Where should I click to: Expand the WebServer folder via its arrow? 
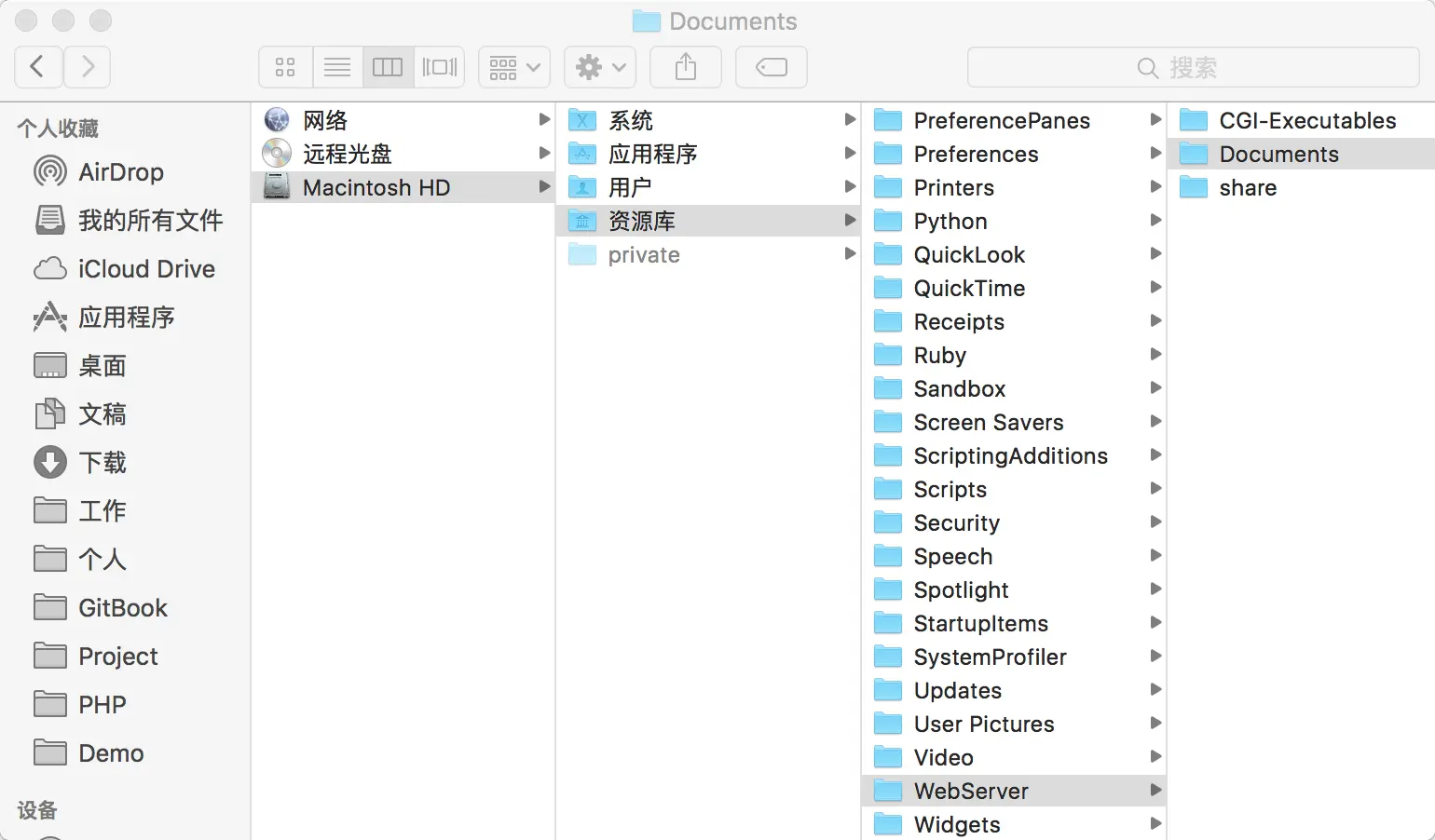pos(1155,790)
